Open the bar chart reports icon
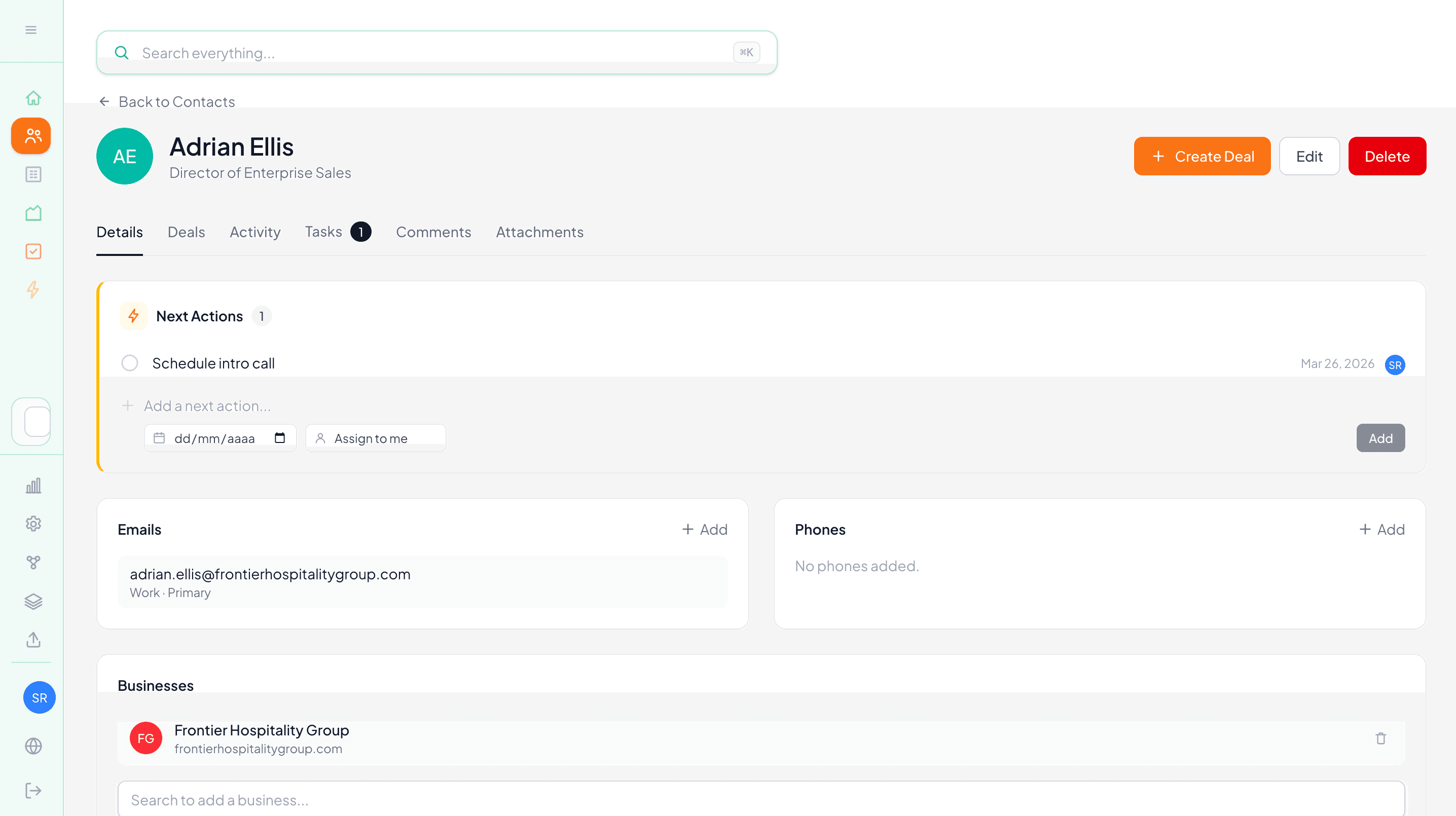Screen dimensions: 1456x816 pyautogui.click(x=33, y=486)
